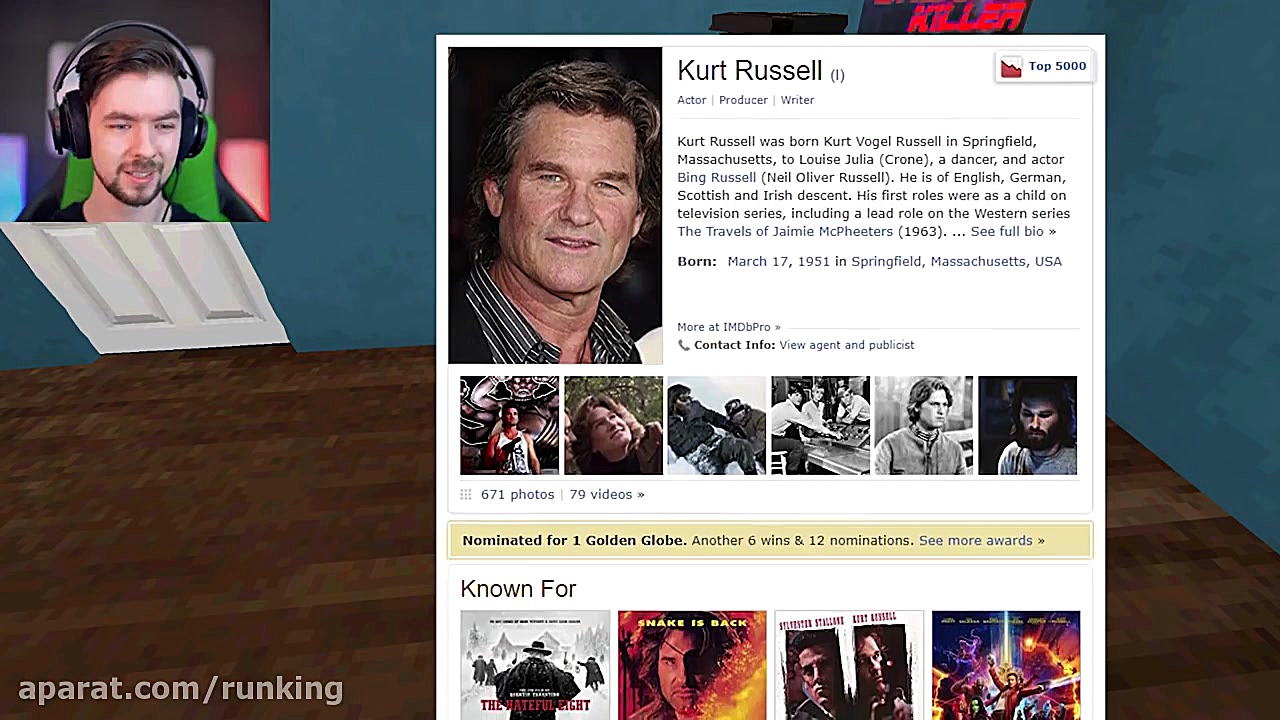Viewport: 1280px width, 720px height.
Task: Open the snowy scene photo thumbnail
Action: pos(716,425)
